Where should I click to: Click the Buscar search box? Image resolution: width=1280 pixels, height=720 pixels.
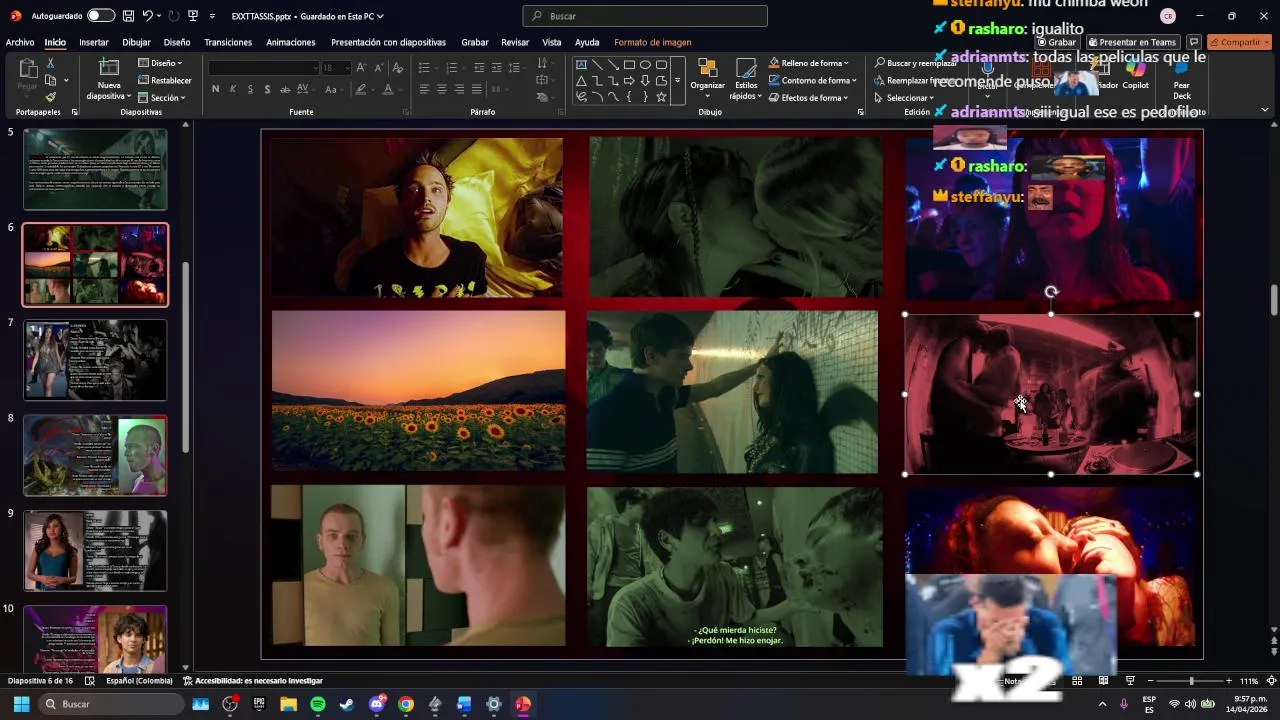click(x=645, y=16)
